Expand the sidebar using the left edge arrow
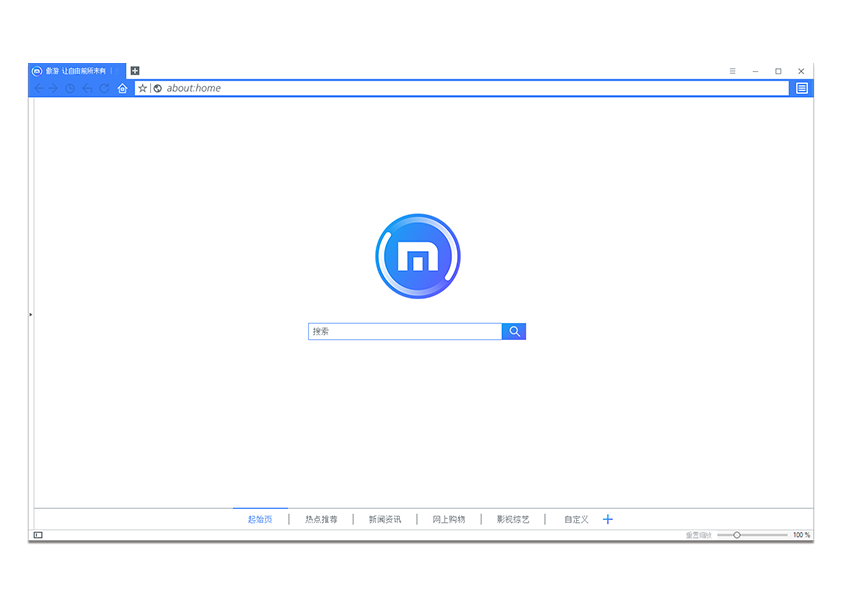 [x=31, y=314]
